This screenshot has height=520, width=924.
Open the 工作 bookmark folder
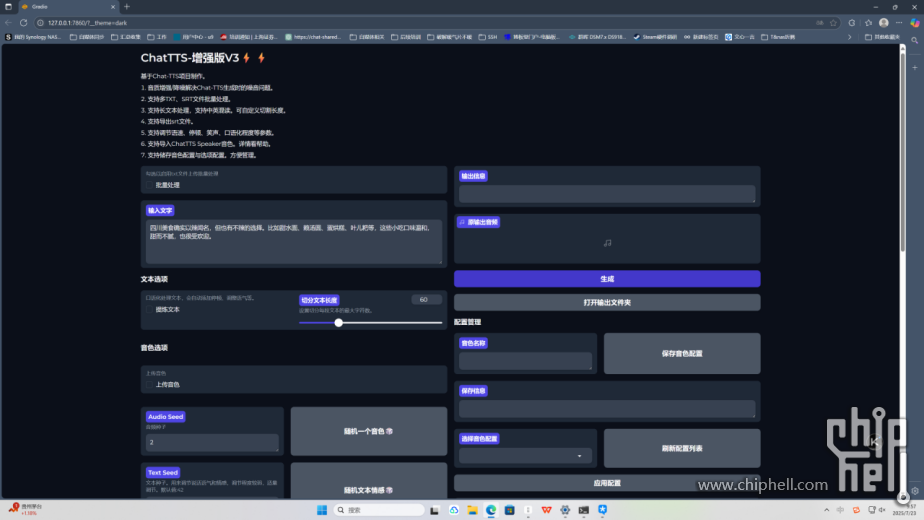pos(157,37)
